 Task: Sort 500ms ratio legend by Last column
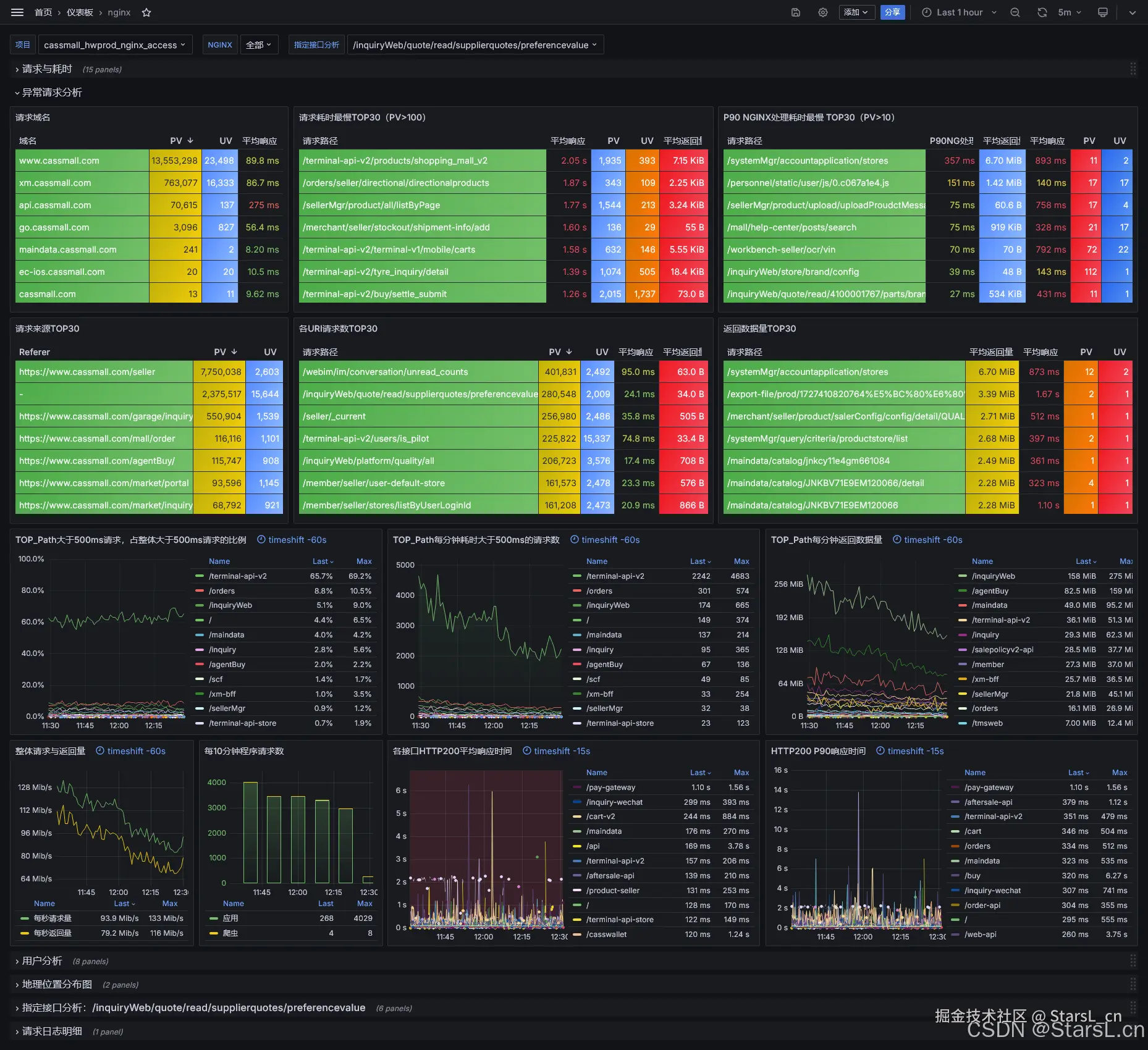pos(323,561)
